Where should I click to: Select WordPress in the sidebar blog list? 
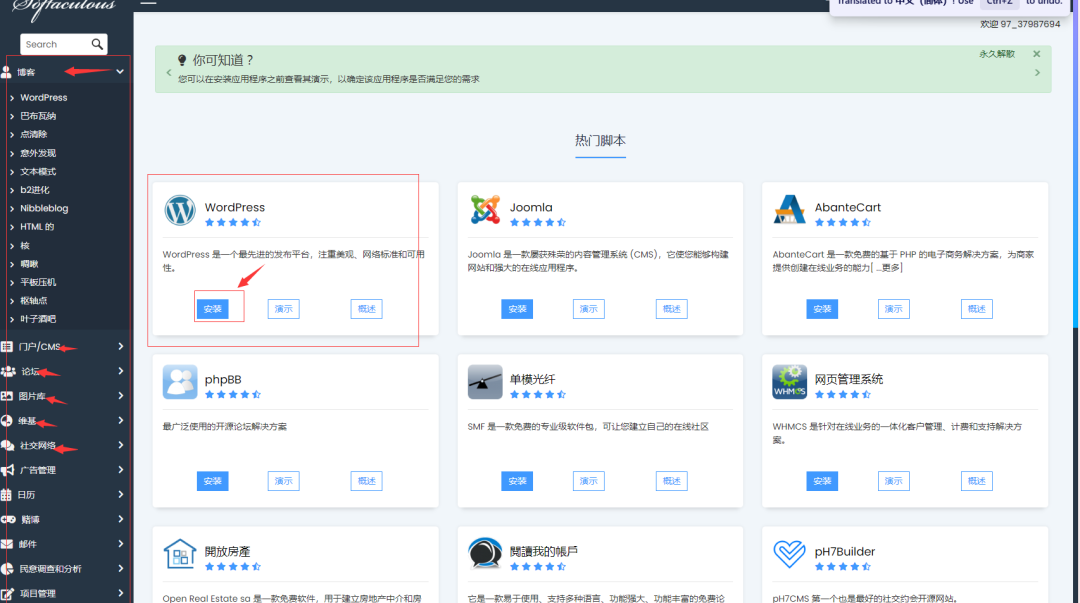pyautogui.click(x=44, y=98)
